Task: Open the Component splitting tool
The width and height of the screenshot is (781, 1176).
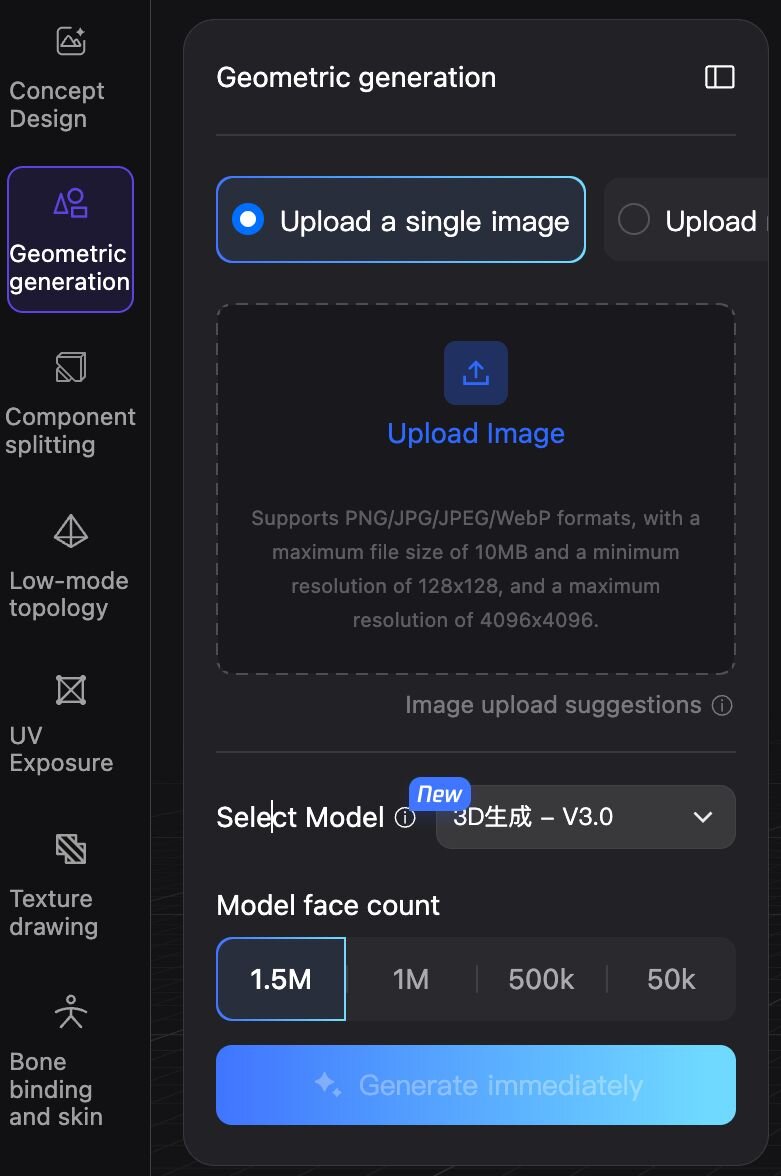Action: (x=70, y=403)
